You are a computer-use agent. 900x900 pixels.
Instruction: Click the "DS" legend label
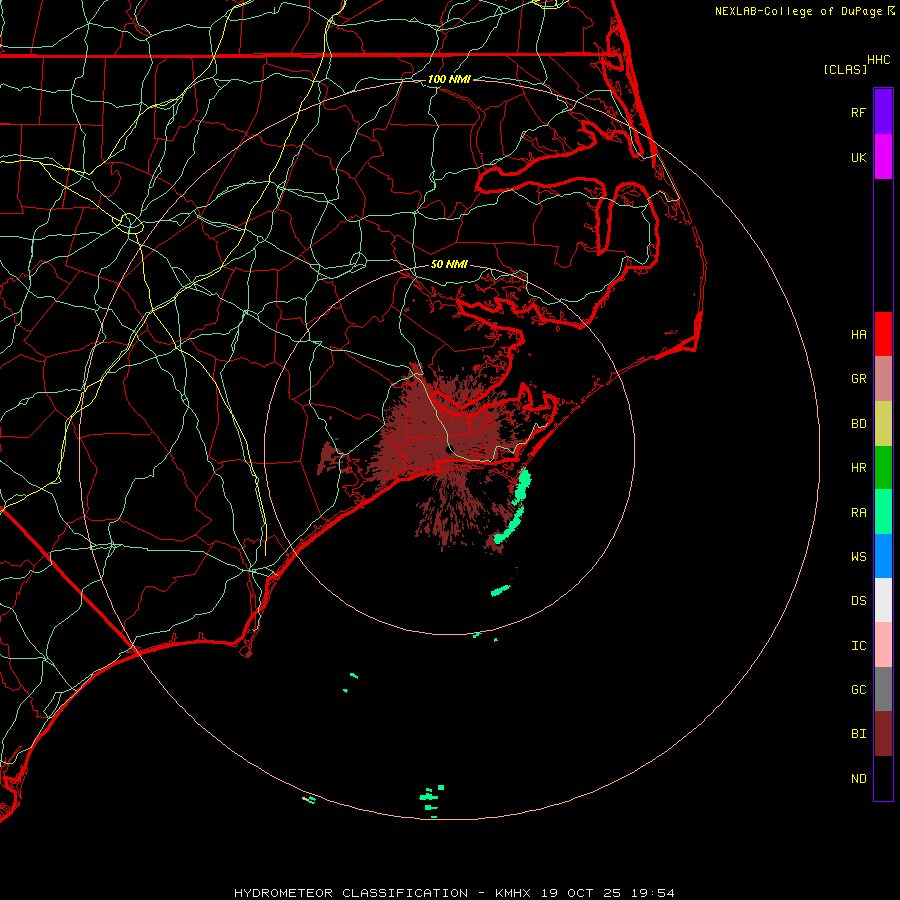point(858,600)
